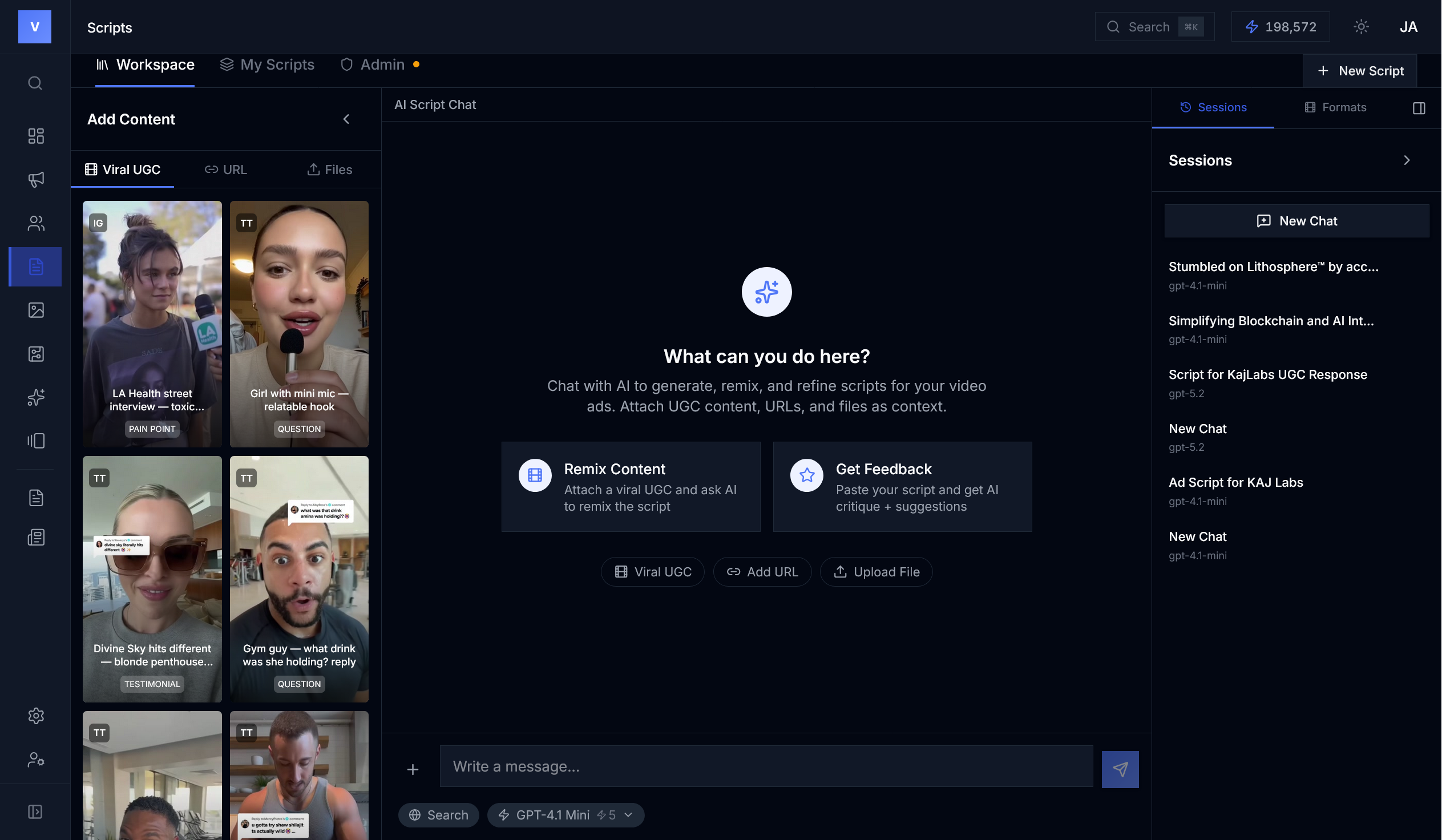This screenshot has width=1442, height=840.
Task: Click the plus attach icon beside message box
Action: click(x=413, y=770)
